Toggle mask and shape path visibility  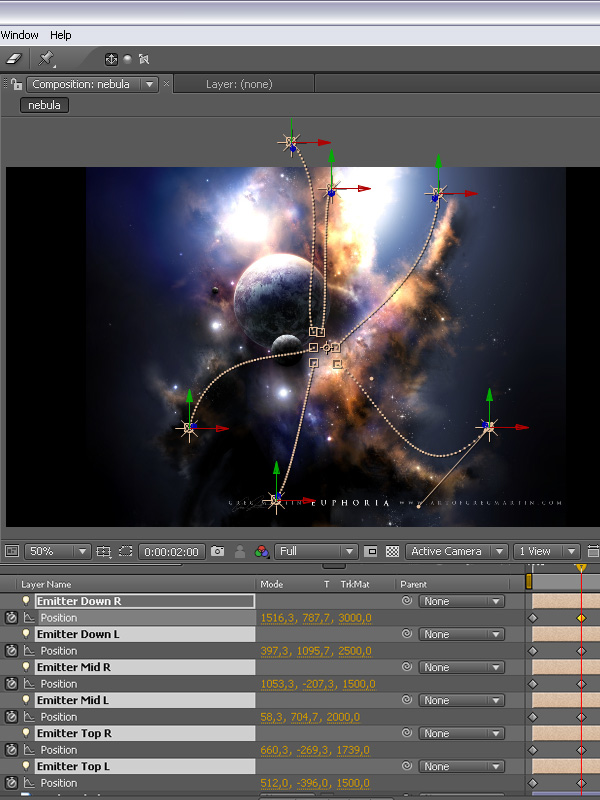(x=126, y=551)
